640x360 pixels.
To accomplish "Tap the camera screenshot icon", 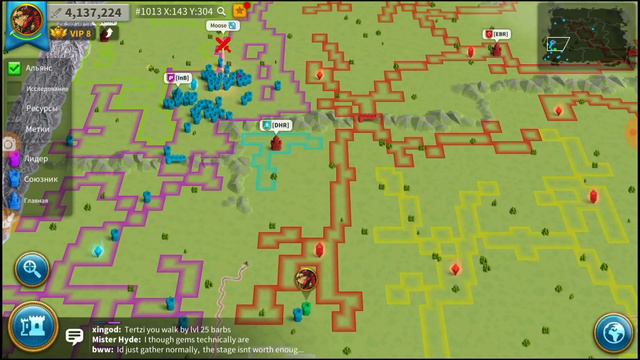I will [9, 144].
